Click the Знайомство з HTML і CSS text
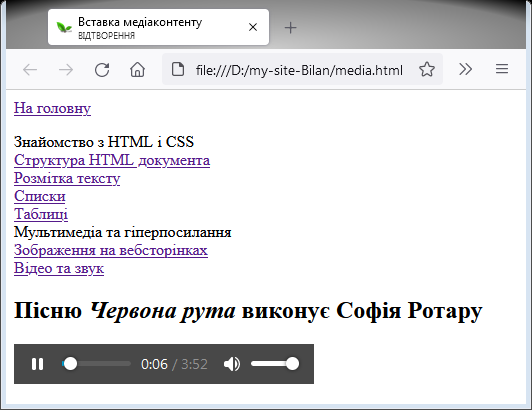 (x=104, y=142)
